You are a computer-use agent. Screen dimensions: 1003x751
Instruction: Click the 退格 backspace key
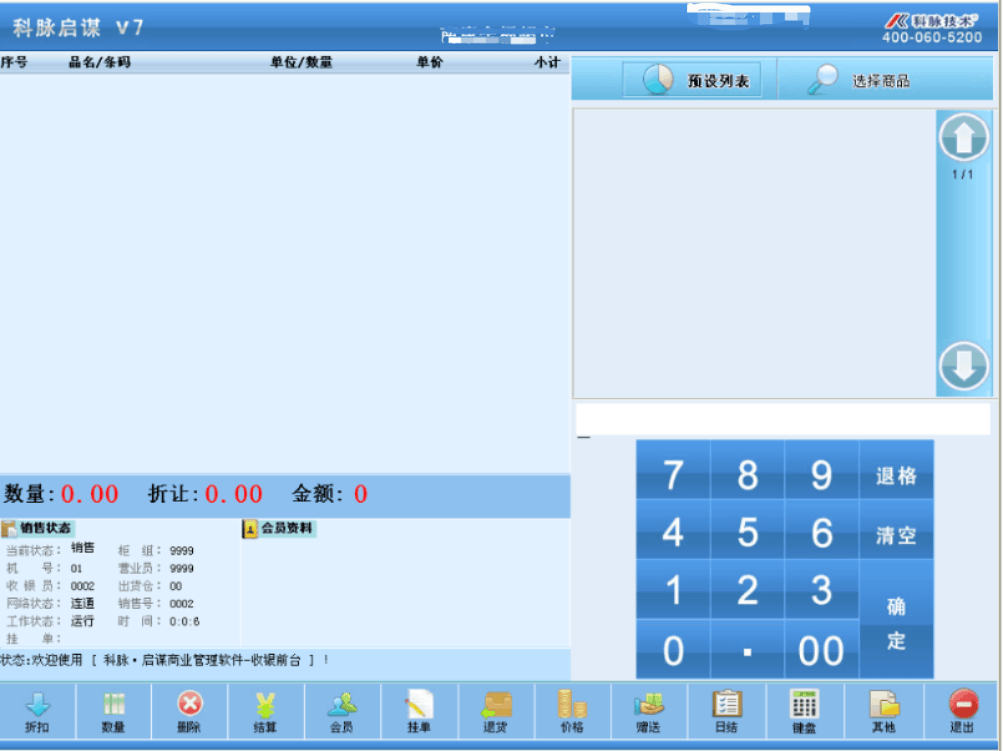[896, 470]
